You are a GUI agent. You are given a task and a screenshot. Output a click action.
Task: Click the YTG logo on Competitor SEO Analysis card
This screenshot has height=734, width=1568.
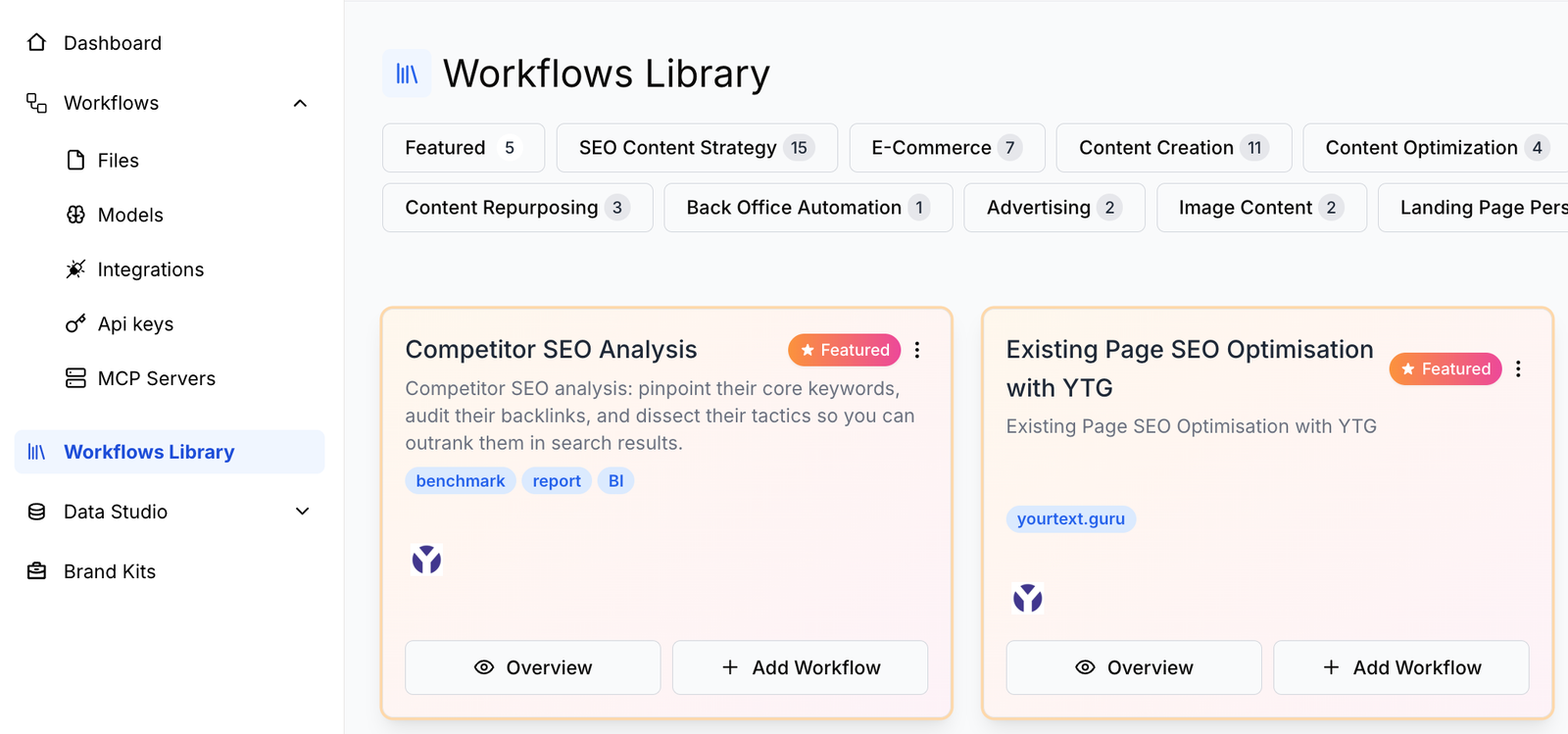point(426,560)
